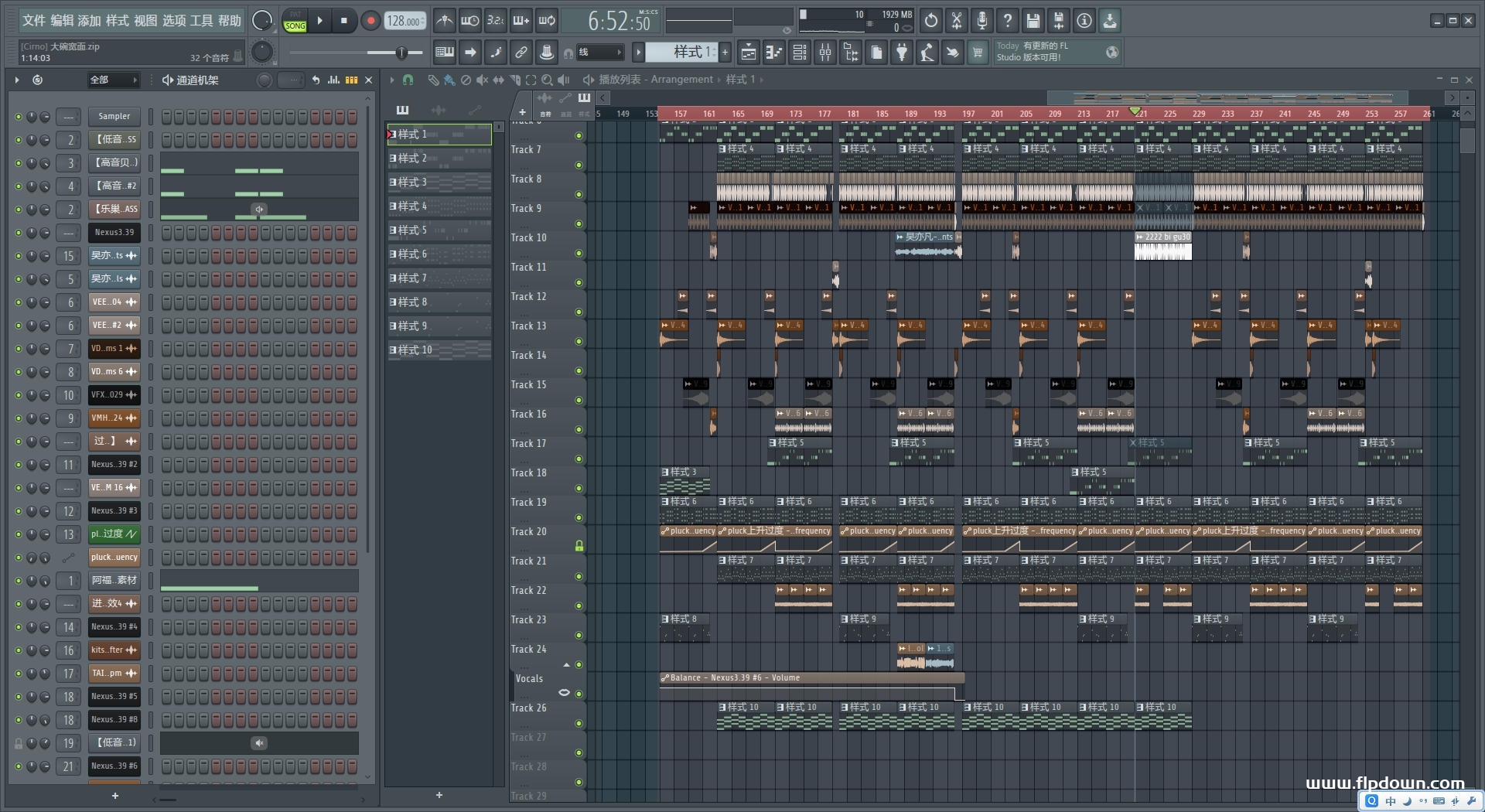1485x812 pixels.
Task: Click the record button in transport bar
Action: [x=370, y=21]
